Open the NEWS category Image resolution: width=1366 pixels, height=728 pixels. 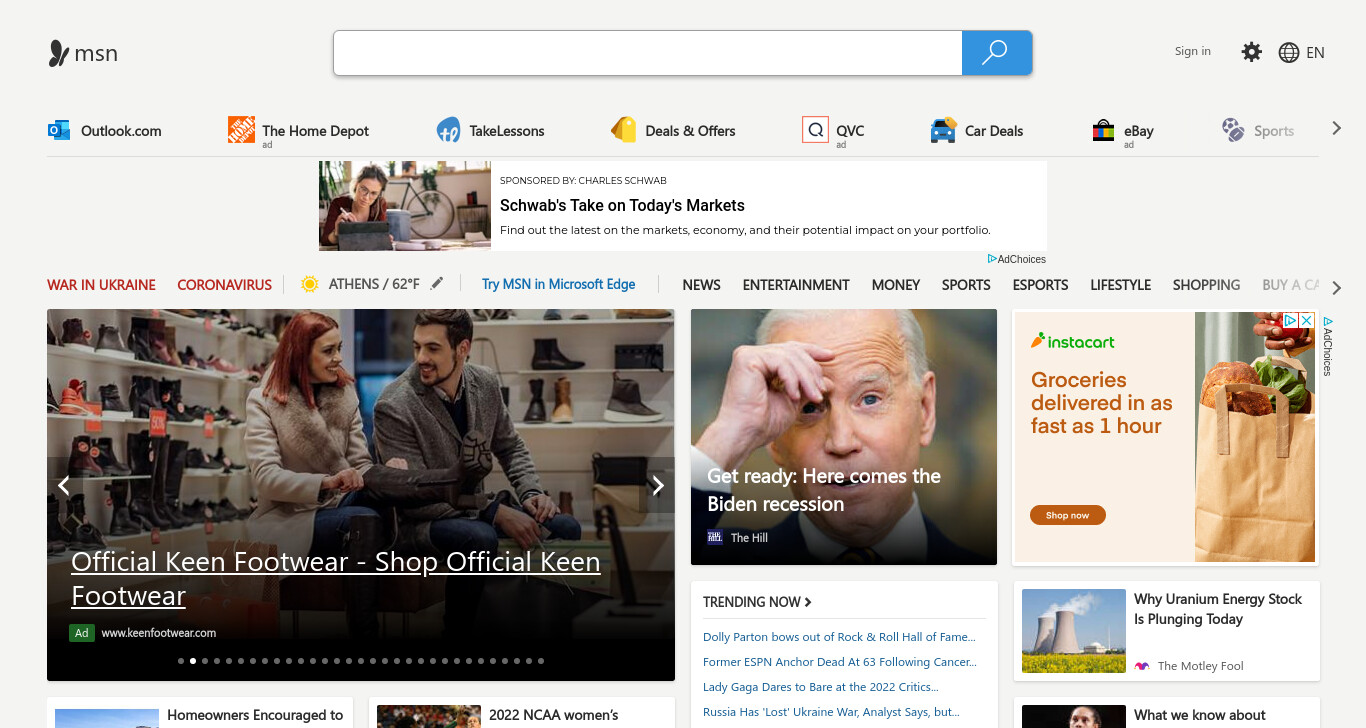tap(701, 285)
